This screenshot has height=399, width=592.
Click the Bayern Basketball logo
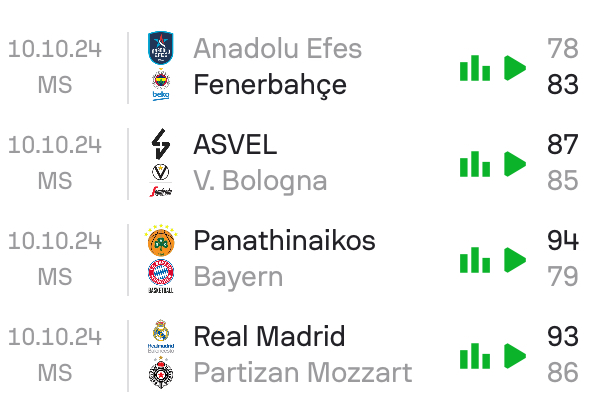point(161,276)
